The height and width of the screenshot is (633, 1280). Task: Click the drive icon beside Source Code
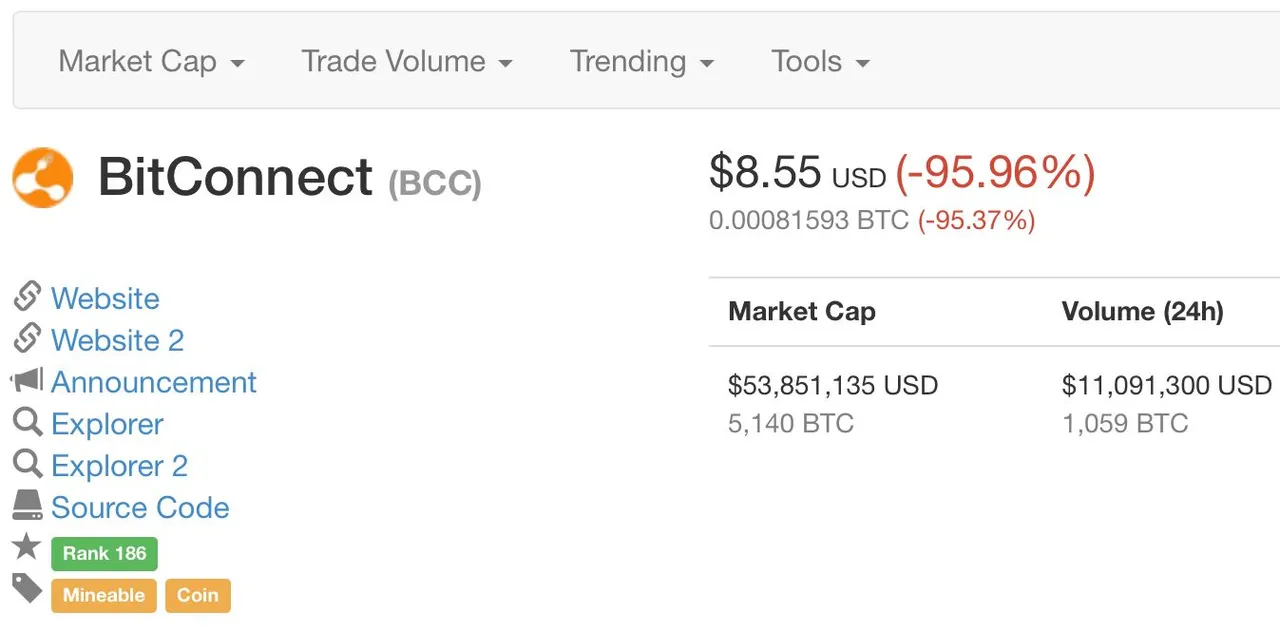coord(27,506)
